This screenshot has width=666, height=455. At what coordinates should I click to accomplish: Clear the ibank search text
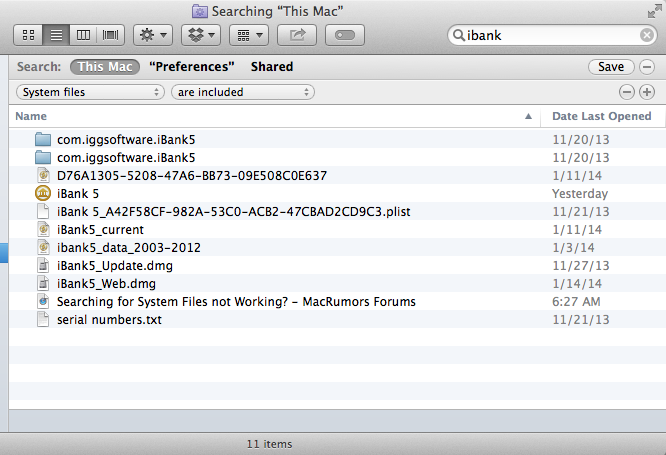click(647, 35)
